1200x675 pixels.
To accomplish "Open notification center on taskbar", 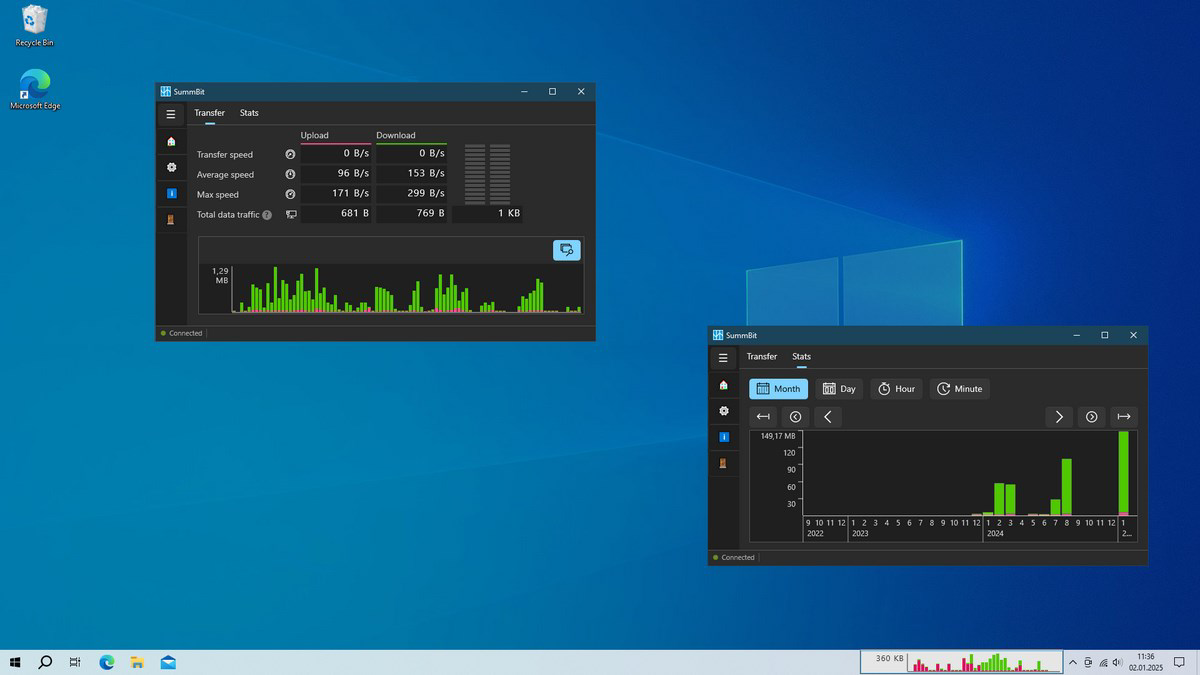I will 1180,662.
